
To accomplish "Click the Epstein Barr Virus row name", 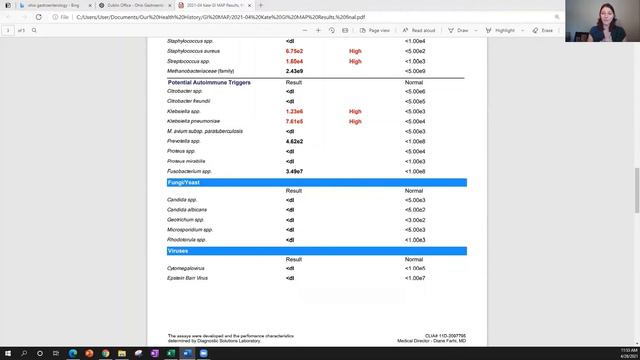I will coord(187,278).
